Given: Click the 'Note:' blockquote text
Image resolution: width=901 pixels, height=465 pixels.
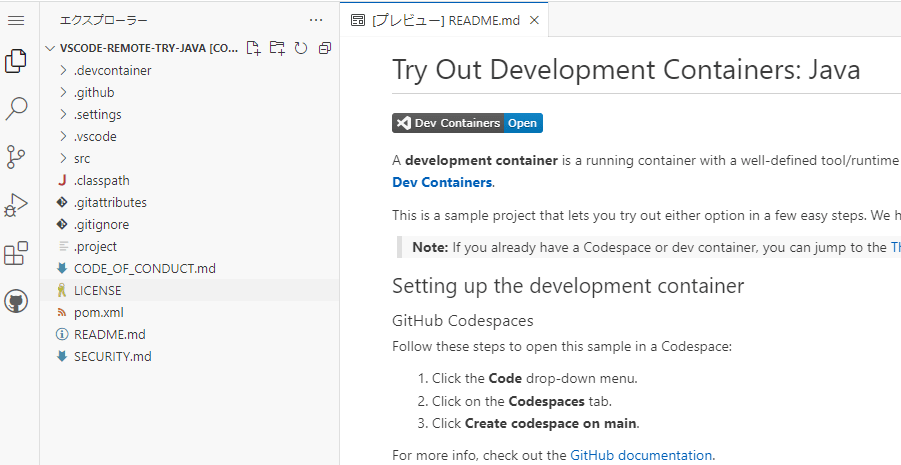Looking at the screenshot, I should (430, 248).
